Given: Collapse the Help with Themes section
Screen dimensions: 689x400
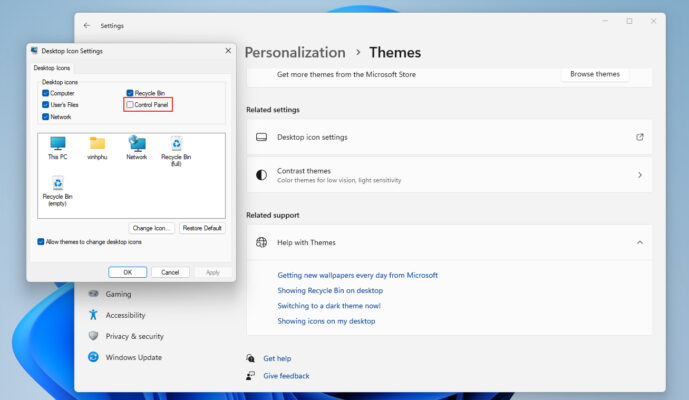Looking at the screenshot, I should click(640, 242).
